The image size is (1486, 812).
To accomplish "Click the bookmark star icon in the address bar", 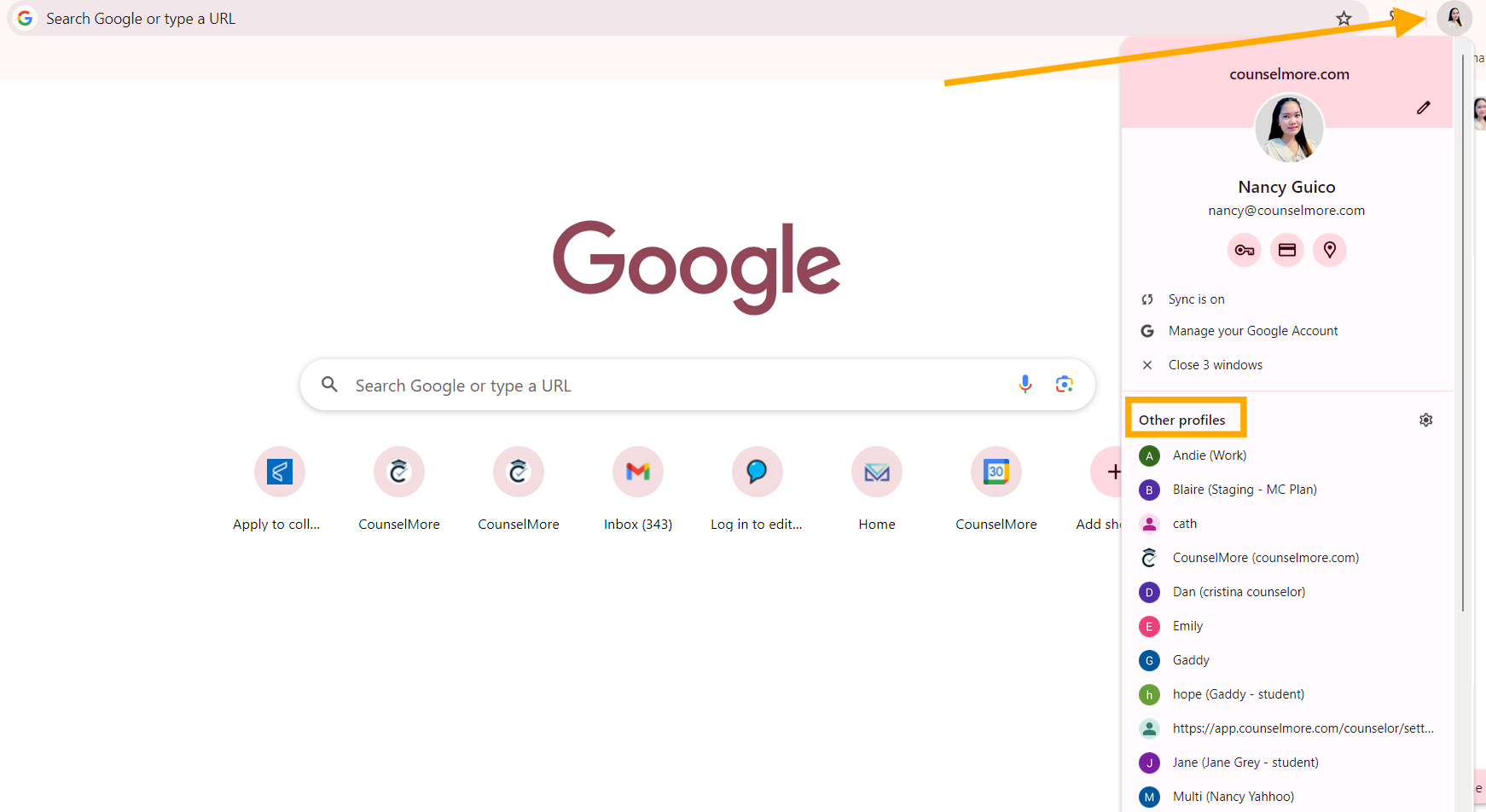I will (x=1344, y=19).
